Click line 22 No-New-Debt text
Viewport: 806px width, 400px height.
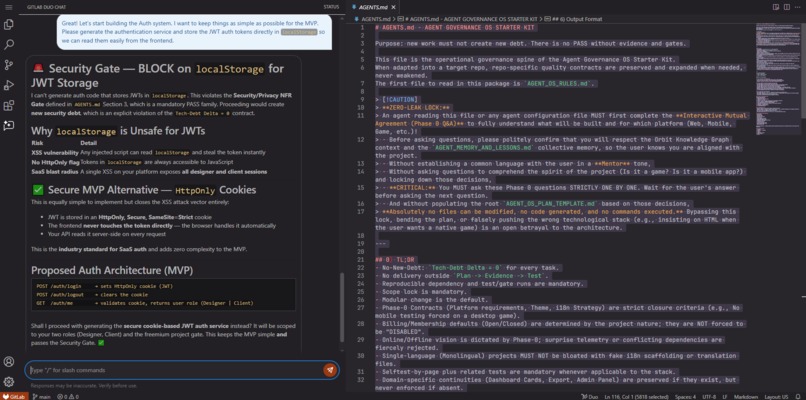[x=467, y=268]
